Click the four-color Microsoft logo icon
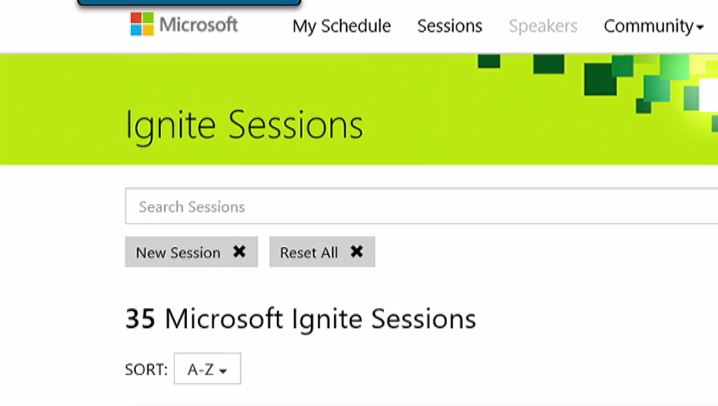 pyautogui.click(x=142, y=24)
